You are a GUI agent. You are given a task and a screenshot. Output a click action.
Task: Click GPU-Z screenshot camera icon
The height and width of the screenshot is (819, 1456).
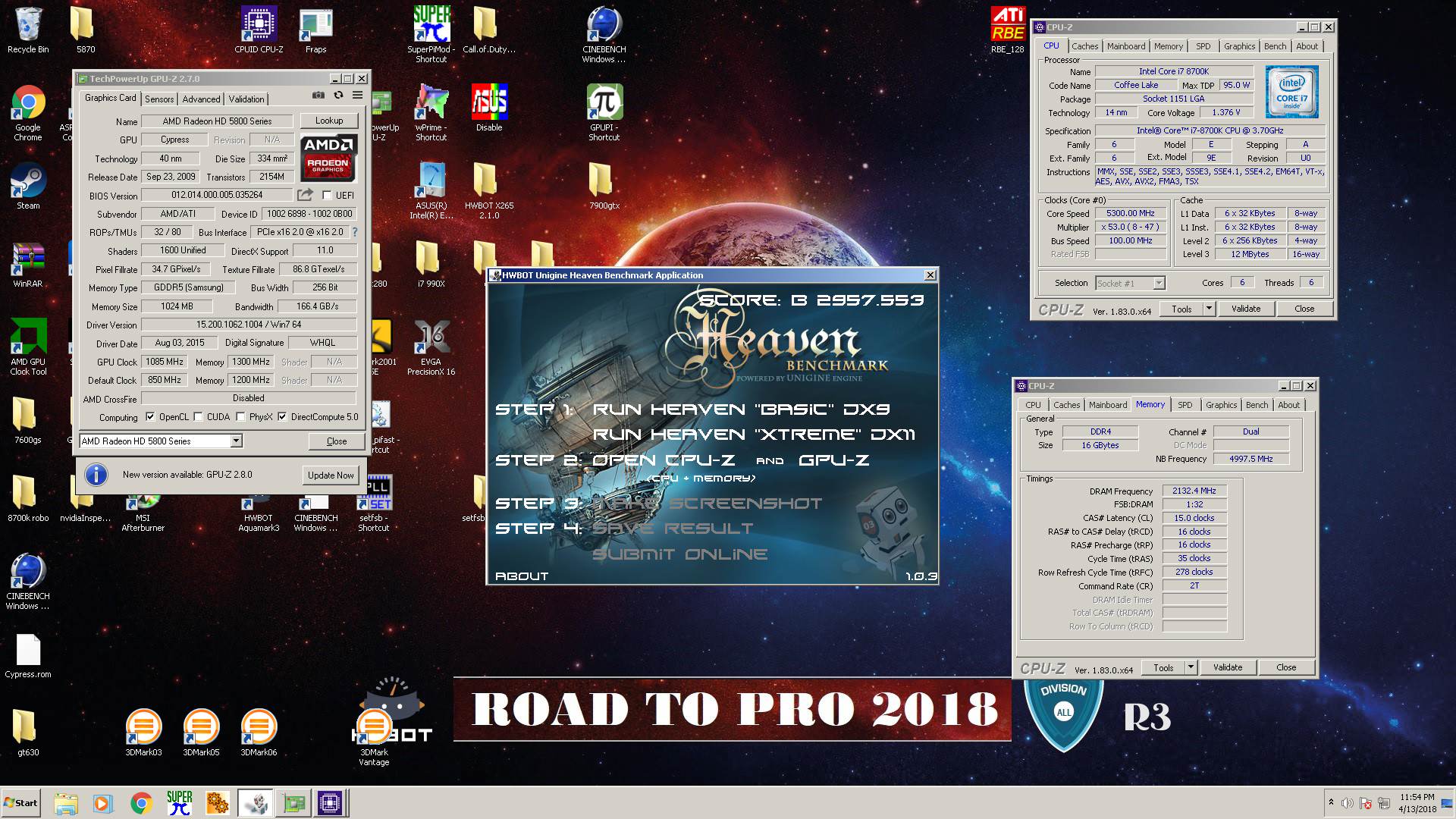pyautogui.click(x=318, y=96)
